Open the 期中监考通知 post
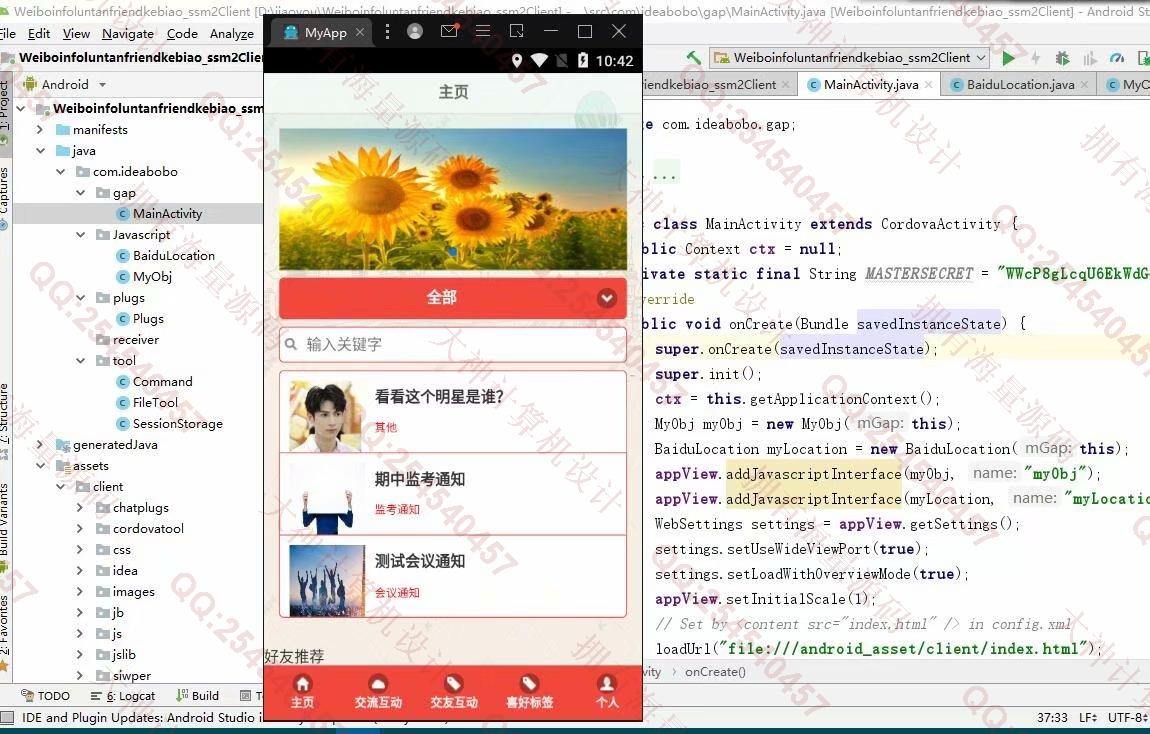 [x=453, y=494]
